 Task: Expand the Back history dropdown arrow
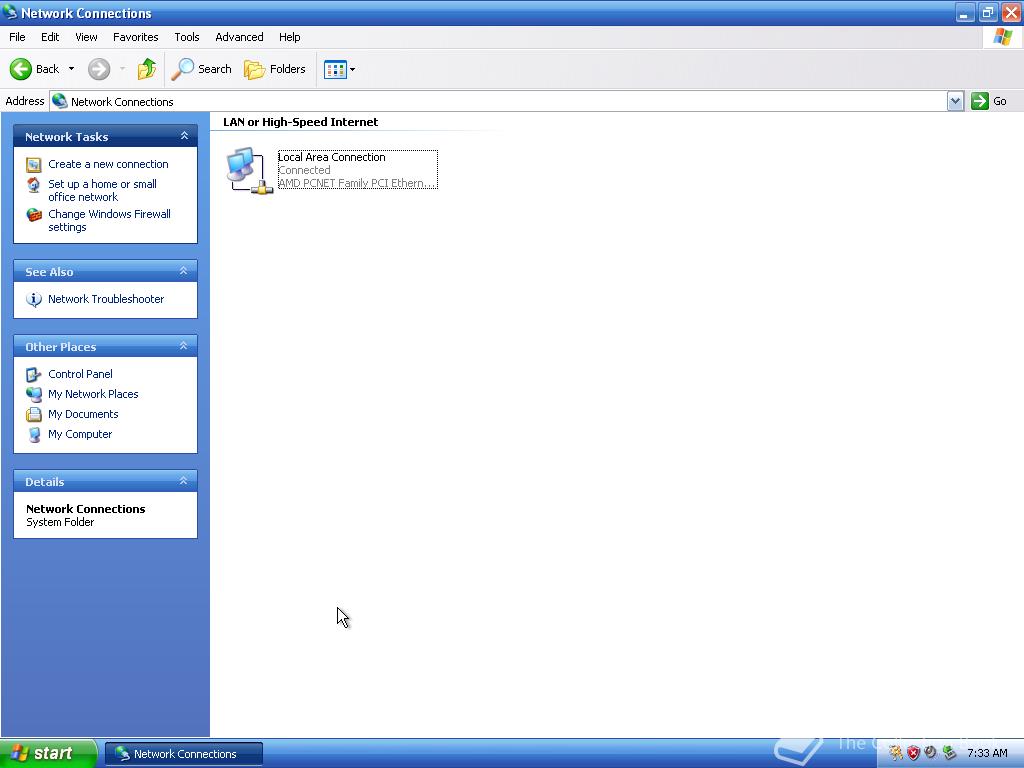click(71, 69)
